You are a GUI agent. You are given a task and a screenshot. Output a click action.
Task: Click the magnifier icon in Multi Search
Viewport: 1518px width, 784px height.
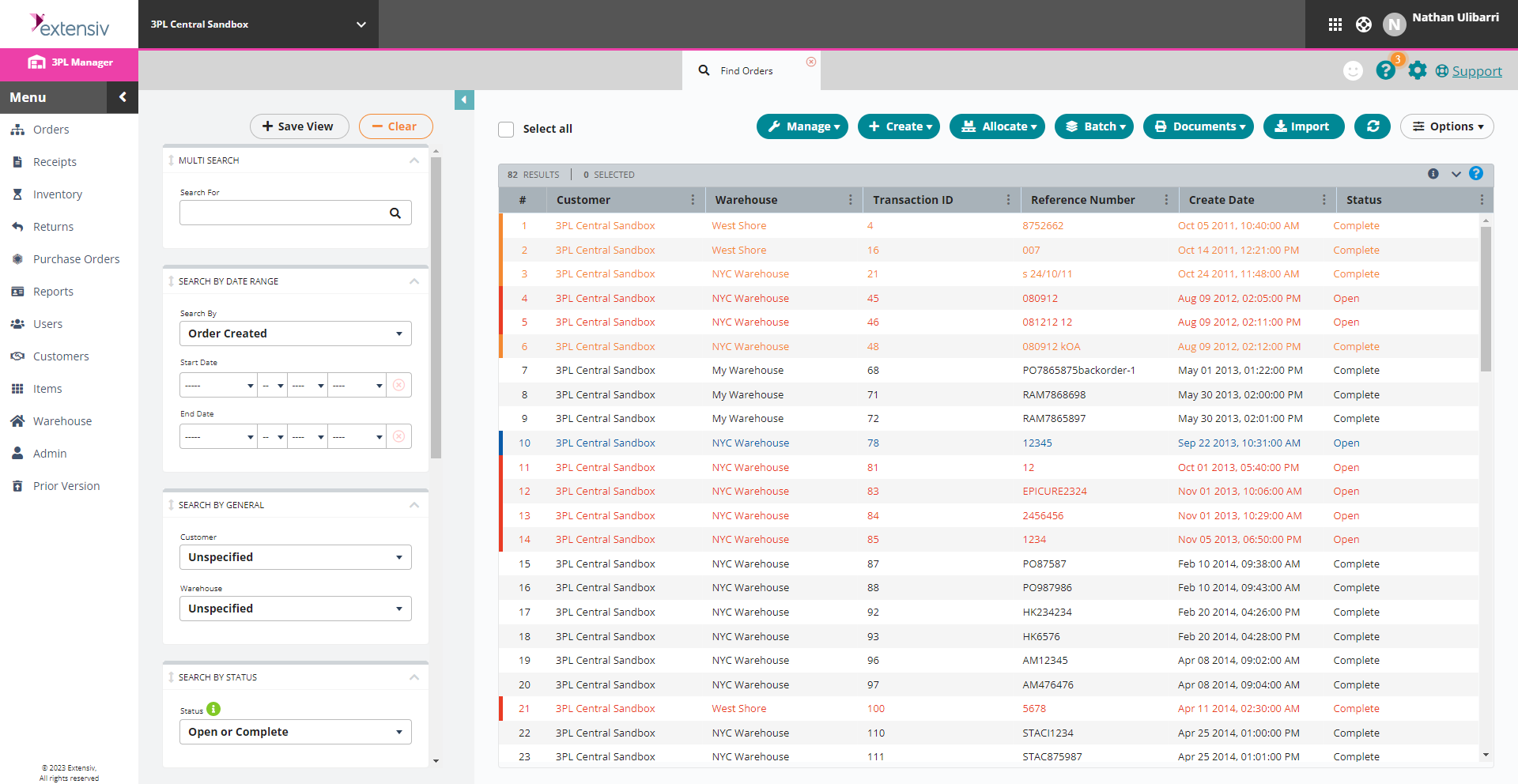[x=395, y=213]
